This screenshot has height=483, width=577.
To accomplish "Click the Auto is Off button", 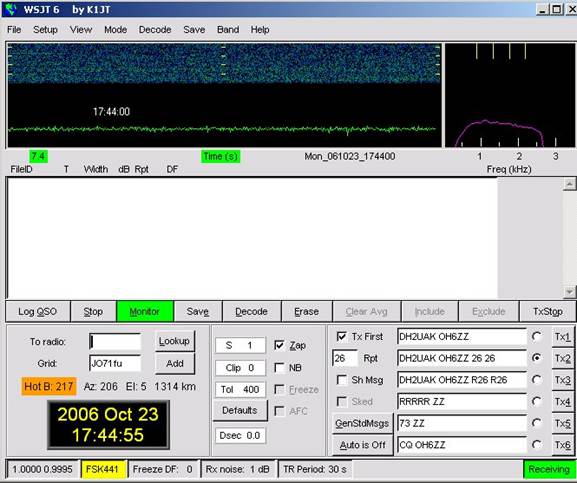I will [362, 445].
